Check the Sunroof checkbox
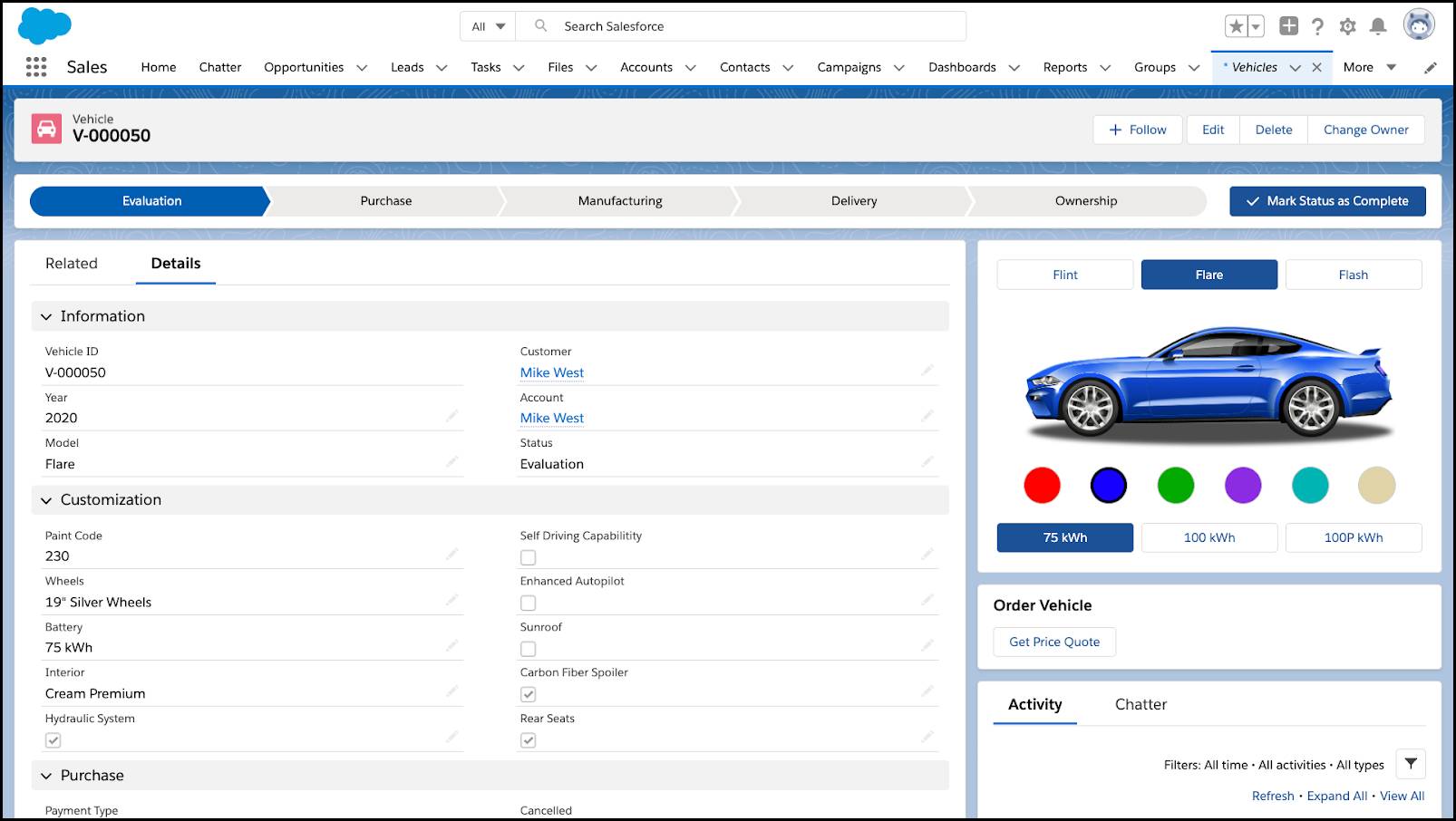 coord(529,649)
